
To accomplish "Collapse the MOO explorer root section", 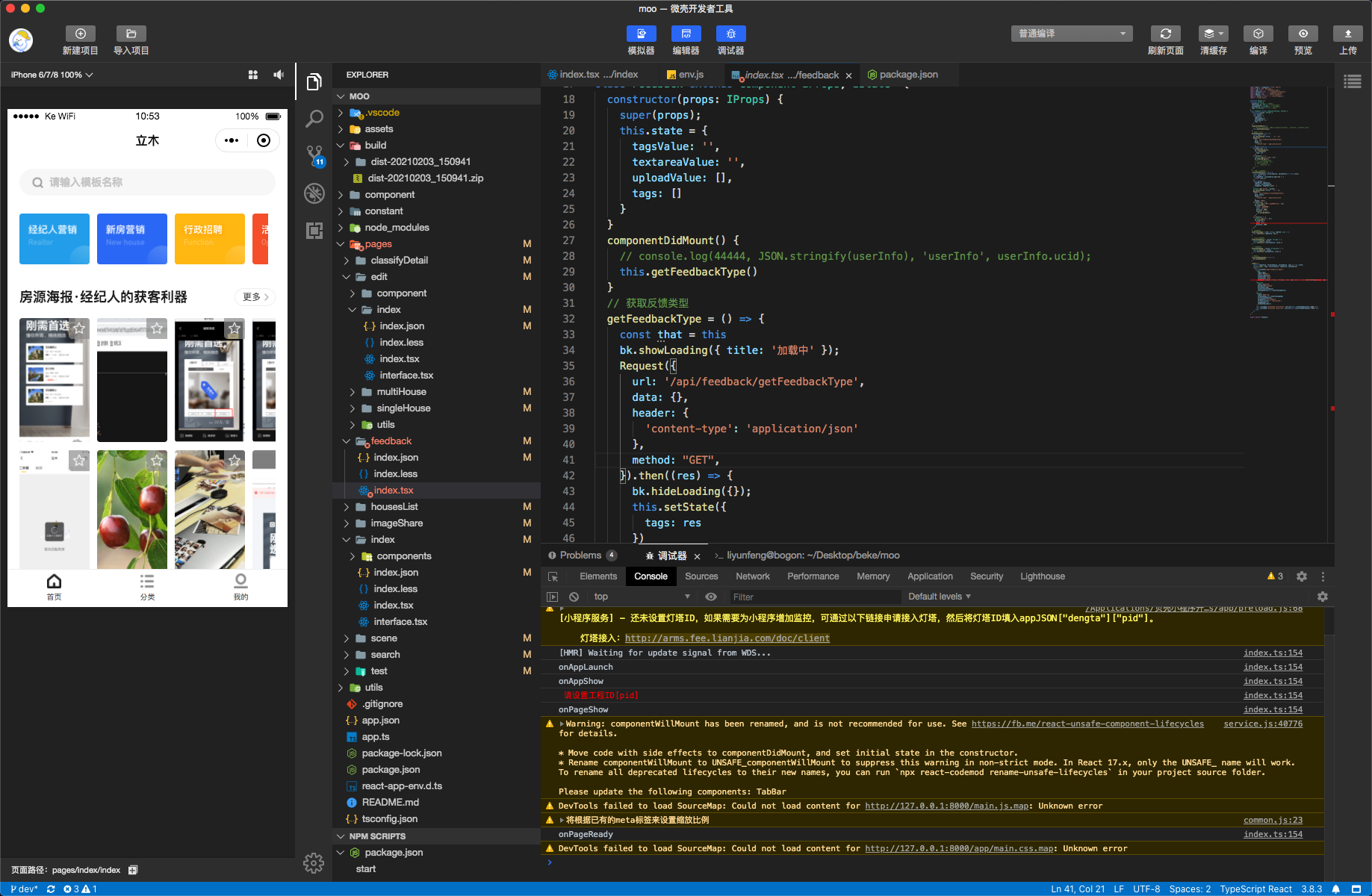I will click(436, 96).
